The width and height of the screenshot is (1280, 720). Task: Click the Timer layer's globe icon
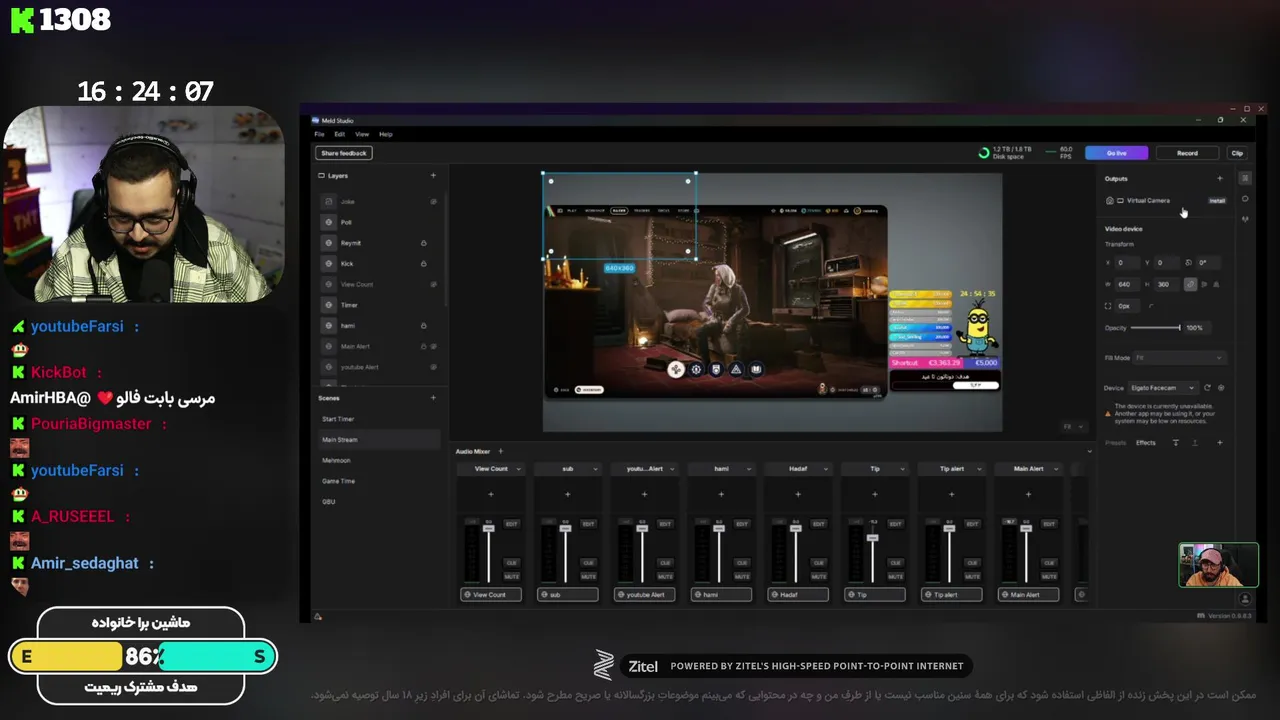[329, 305]
